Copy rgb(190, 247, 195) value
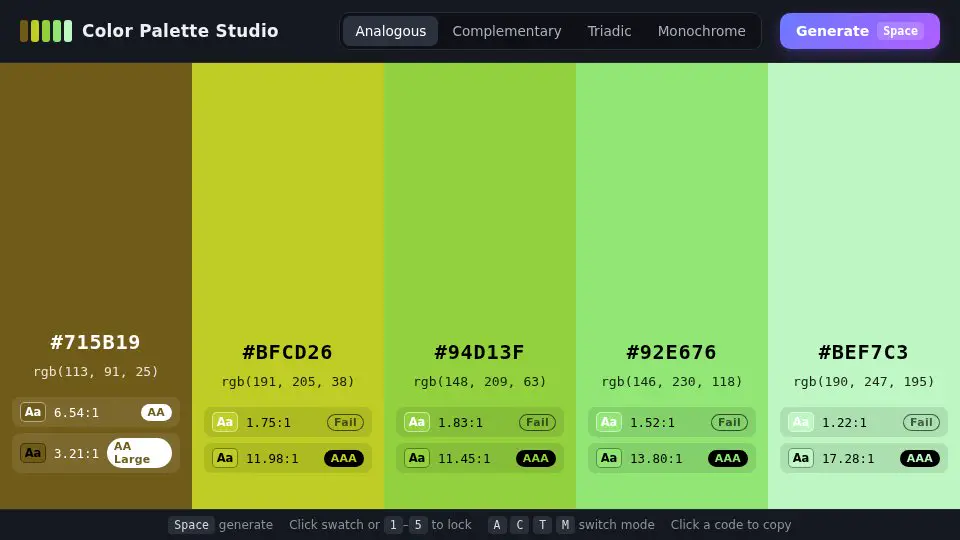Viewport: 960px width, 540px height. 864,381
